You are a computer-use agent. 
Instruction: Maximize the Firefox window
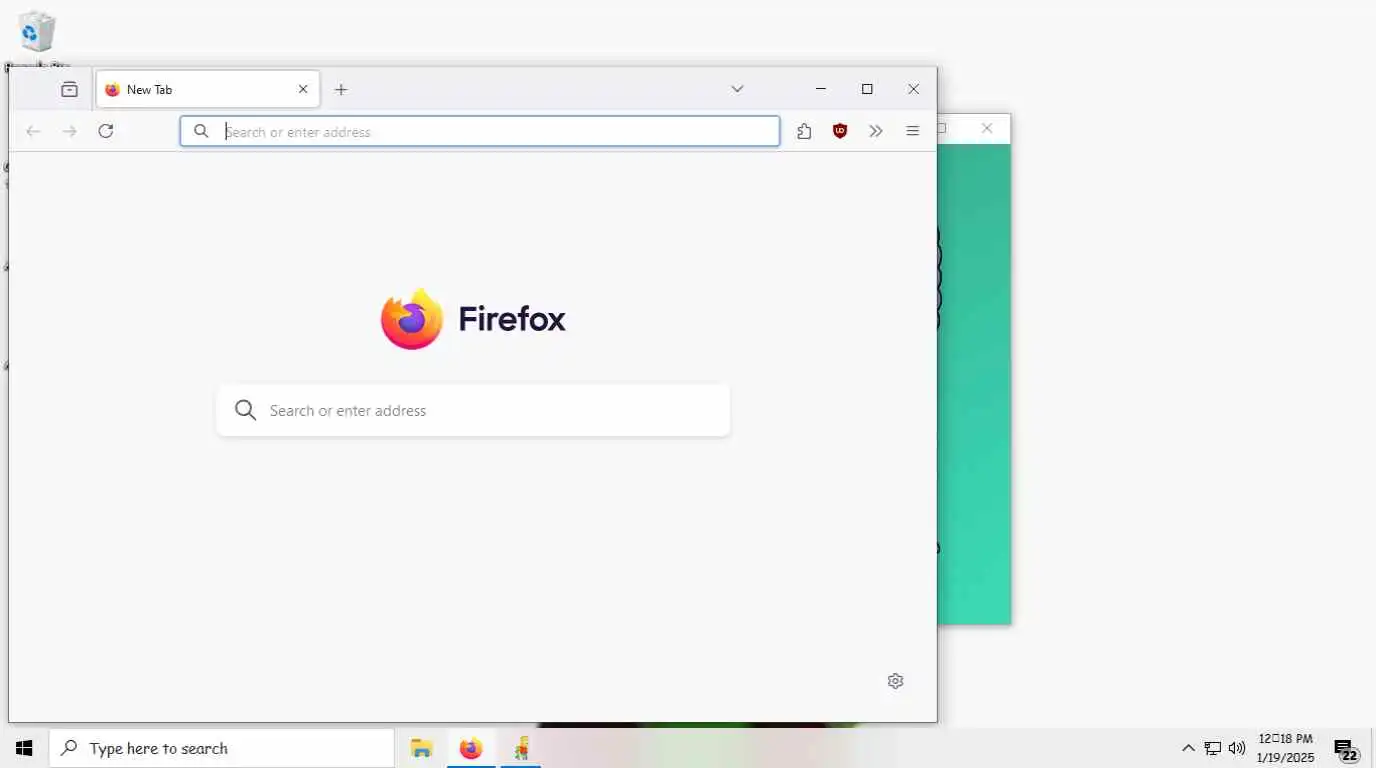(867, 89)
